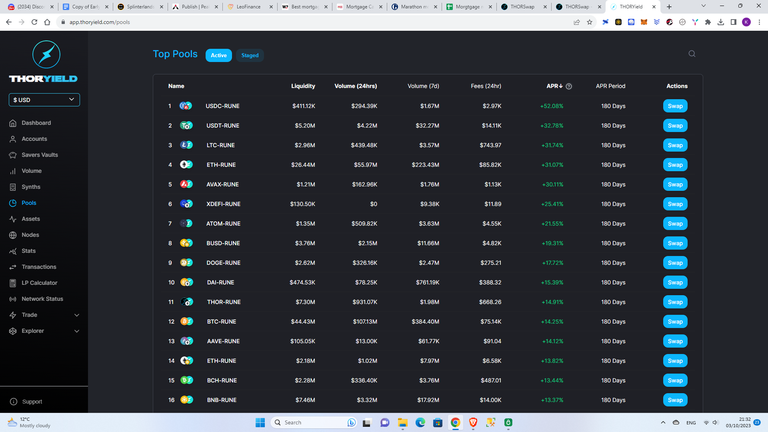Reload the page in Chrome
The width and height of the screenshot is (768, 432).
tap(34, 22)
